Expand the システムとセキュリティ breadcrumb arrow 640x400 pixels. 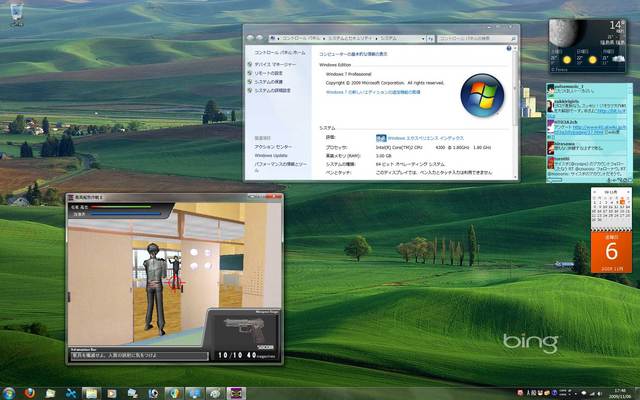click(x=376, y=38)
